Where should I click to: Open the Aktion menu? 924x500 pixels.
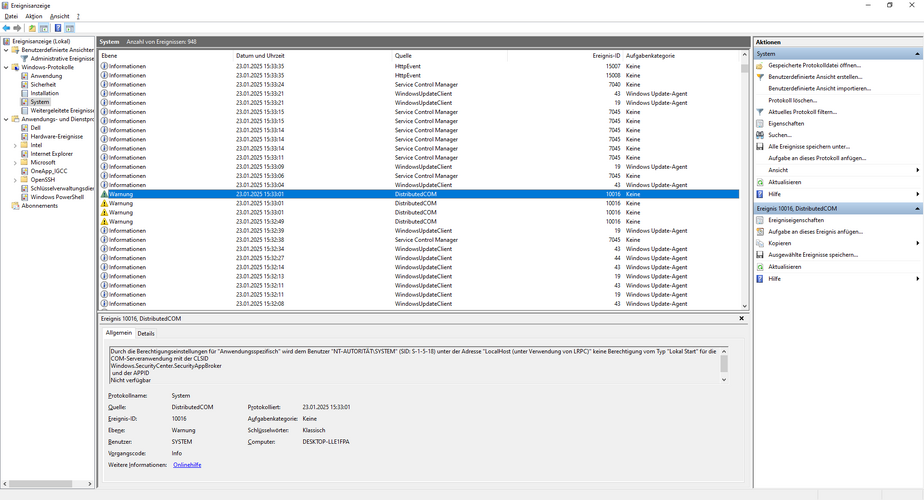pos(34,17)
